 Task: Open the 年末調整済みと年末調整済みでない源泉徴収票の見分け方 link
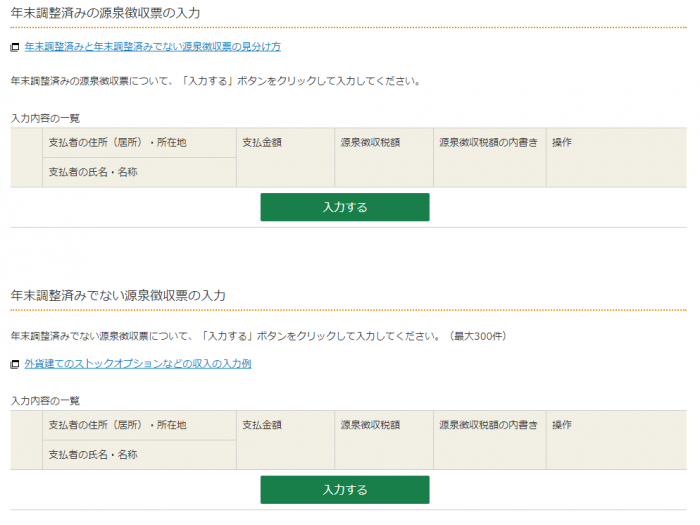(x=153, y=46)
